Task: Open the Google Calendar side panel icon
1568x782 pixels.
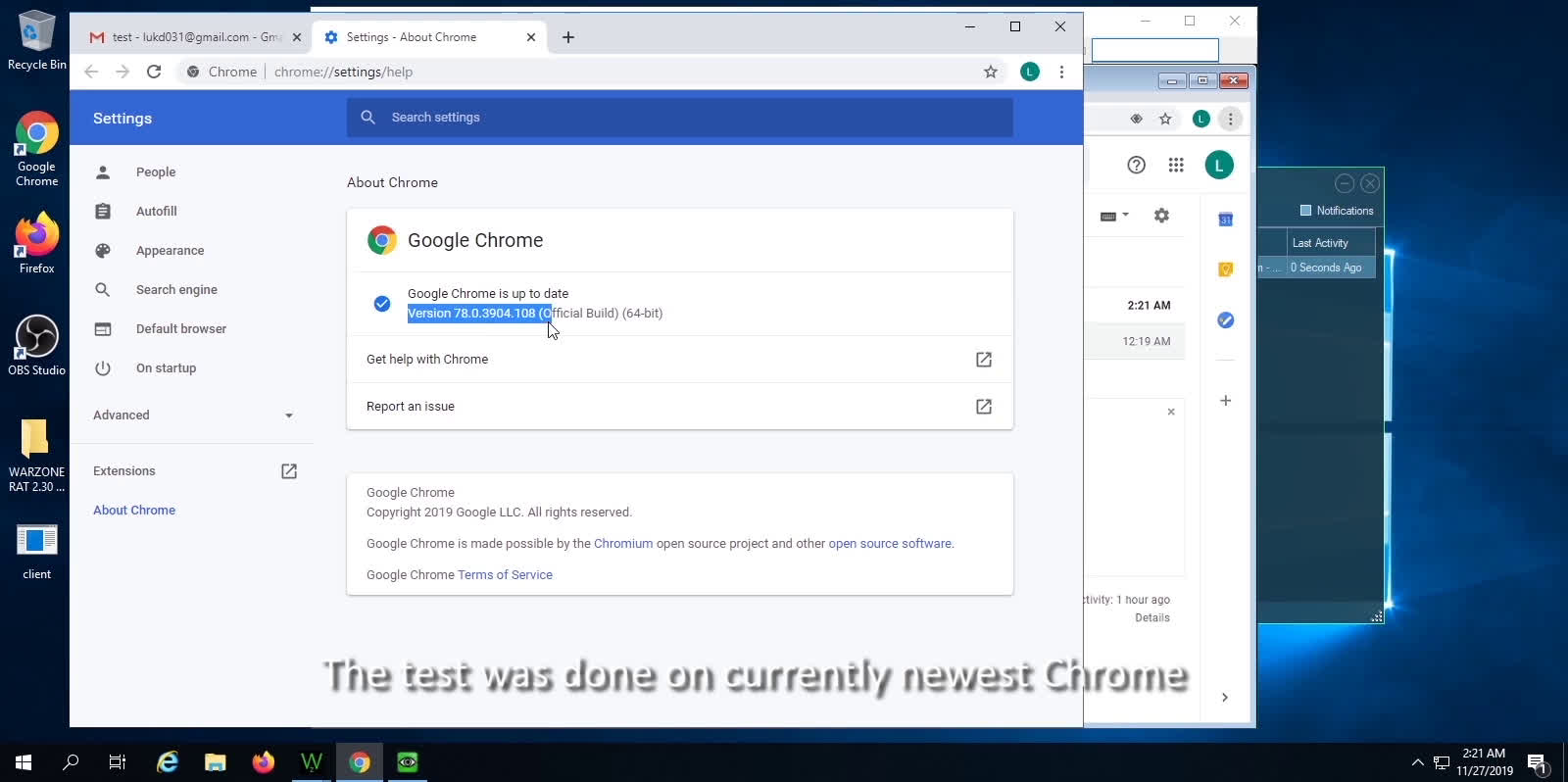Action: pos(1225,220)
